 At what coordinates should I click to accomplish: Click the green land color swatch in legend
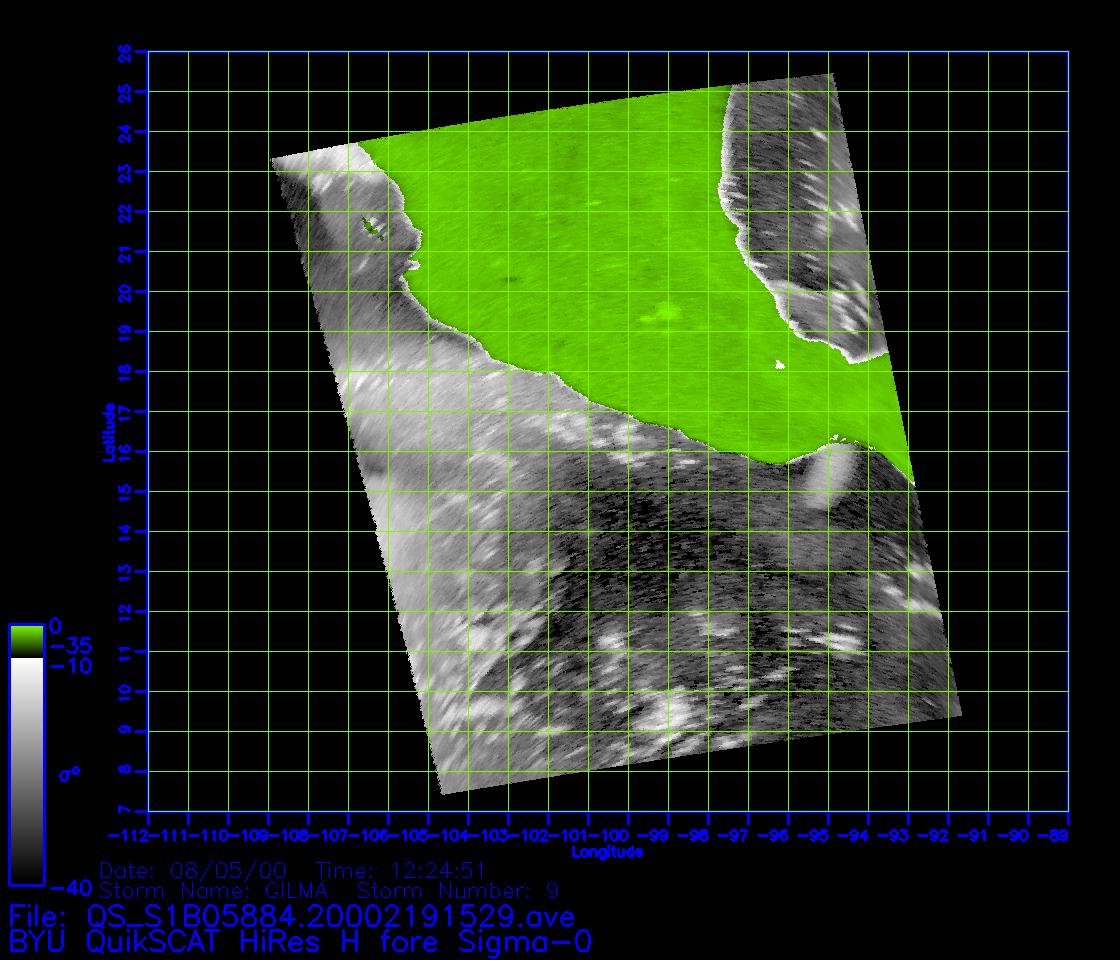click(x=26, y=640)
